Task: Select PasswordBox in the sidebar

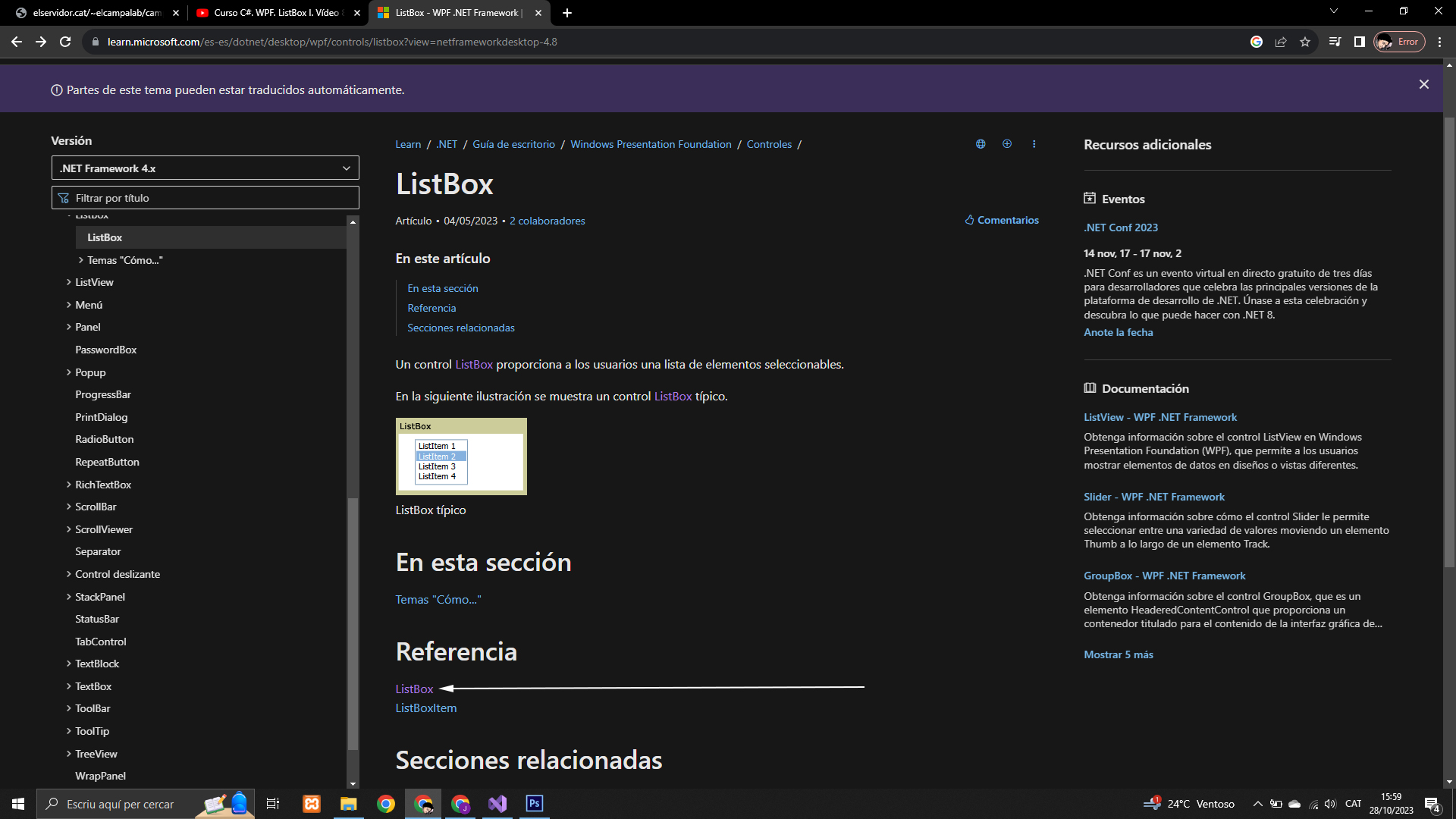Action: pos(105,350)
